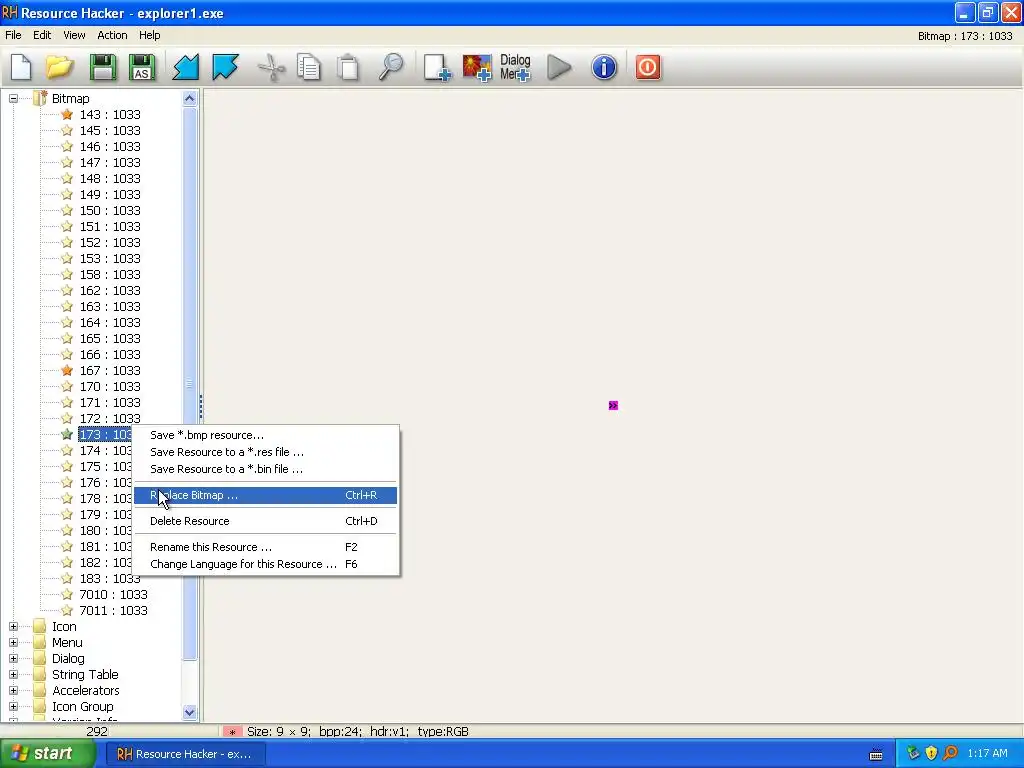Click the Bitmap : 173 : 1033 label
This screenshot has height=768, width=1024.
click(965, 36)
